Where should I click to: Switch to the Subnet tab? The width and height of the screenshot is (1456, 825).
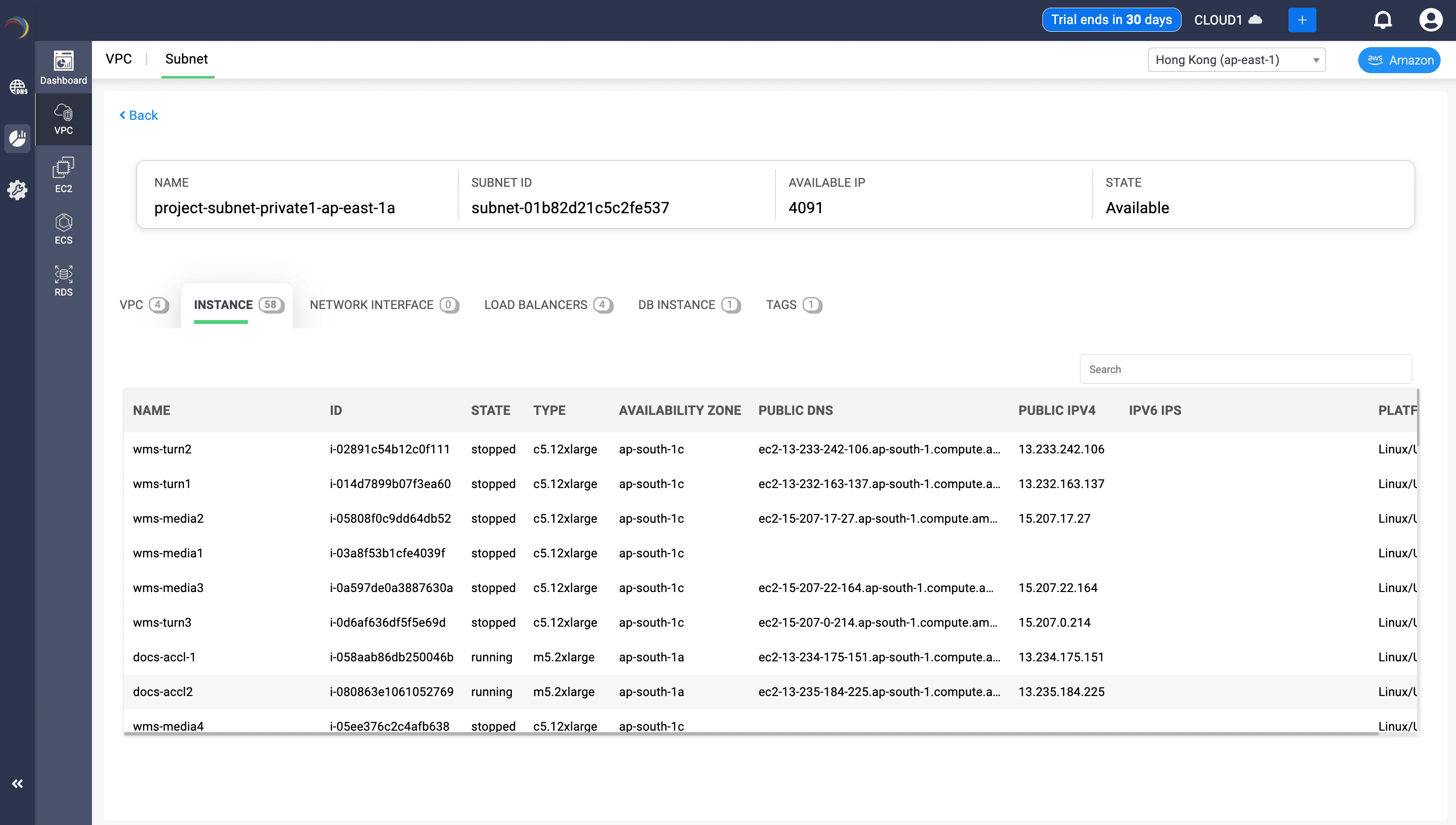click(187, 59)
